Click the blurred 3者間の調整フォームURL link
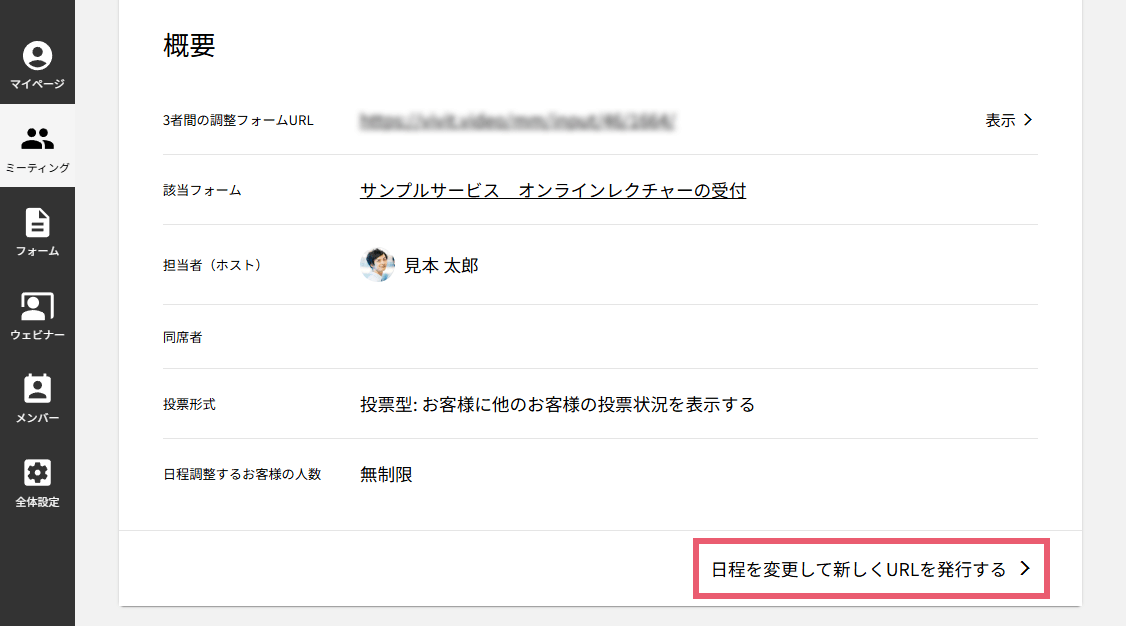This screenshot has height=626, width=1126. (518, 121)
